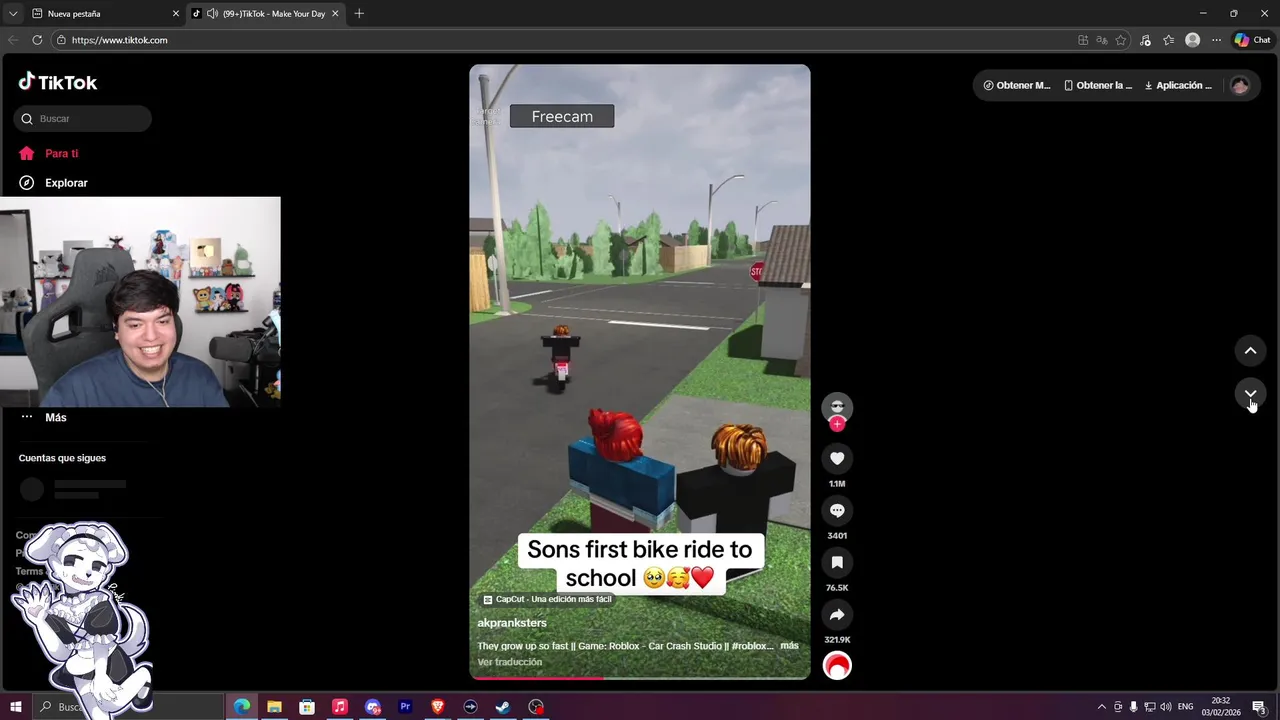Open OBS Studio from the taskbar
The width and height of the screenshot is (1280, 720).
pyautogui.click(x=536, y=707)
